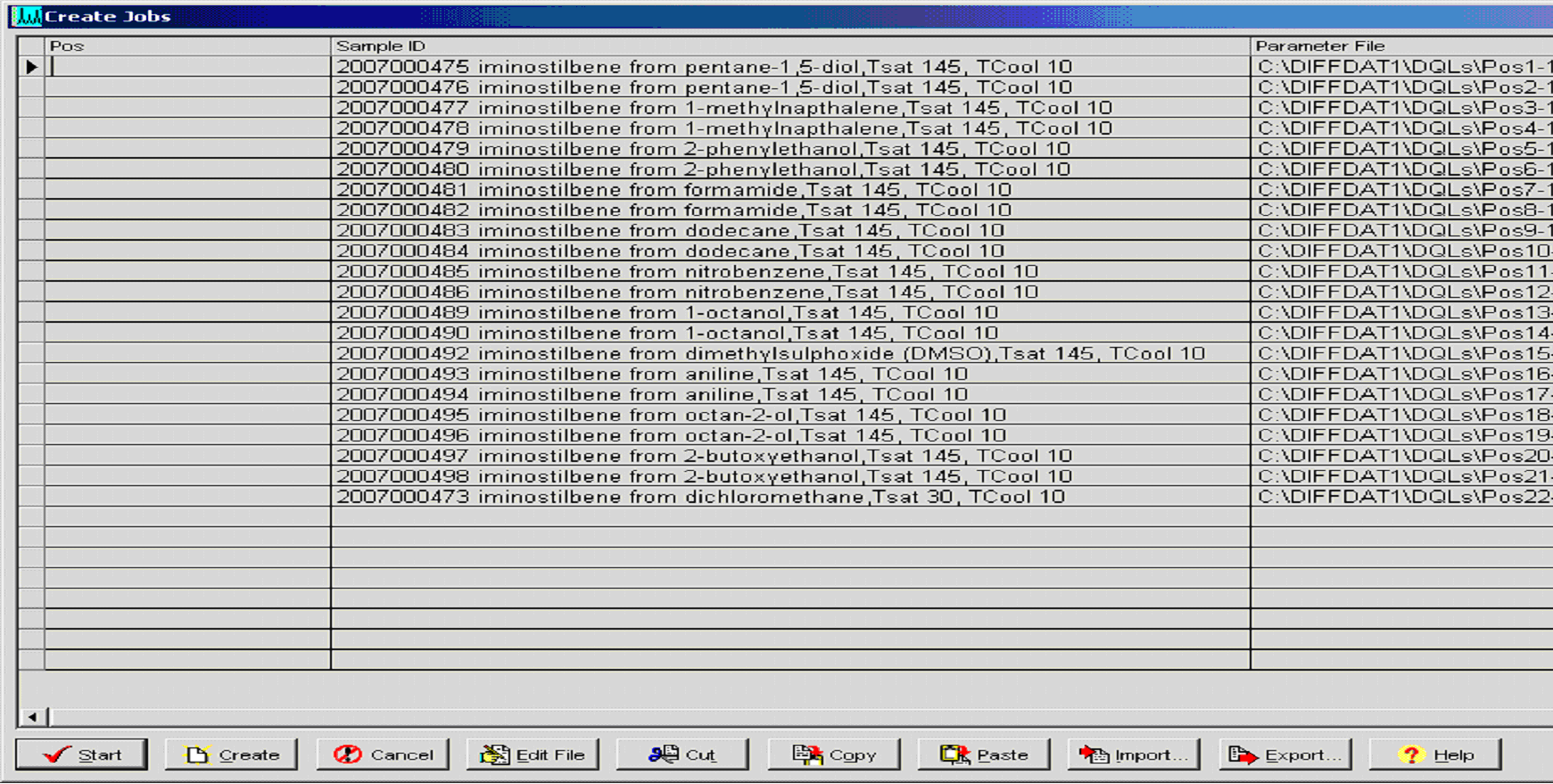The height and width of the screenshot is (784, 1553).
Task: Click parameter file Pos1 cell
Action: pyautogui.click(x=1402, y=67)
